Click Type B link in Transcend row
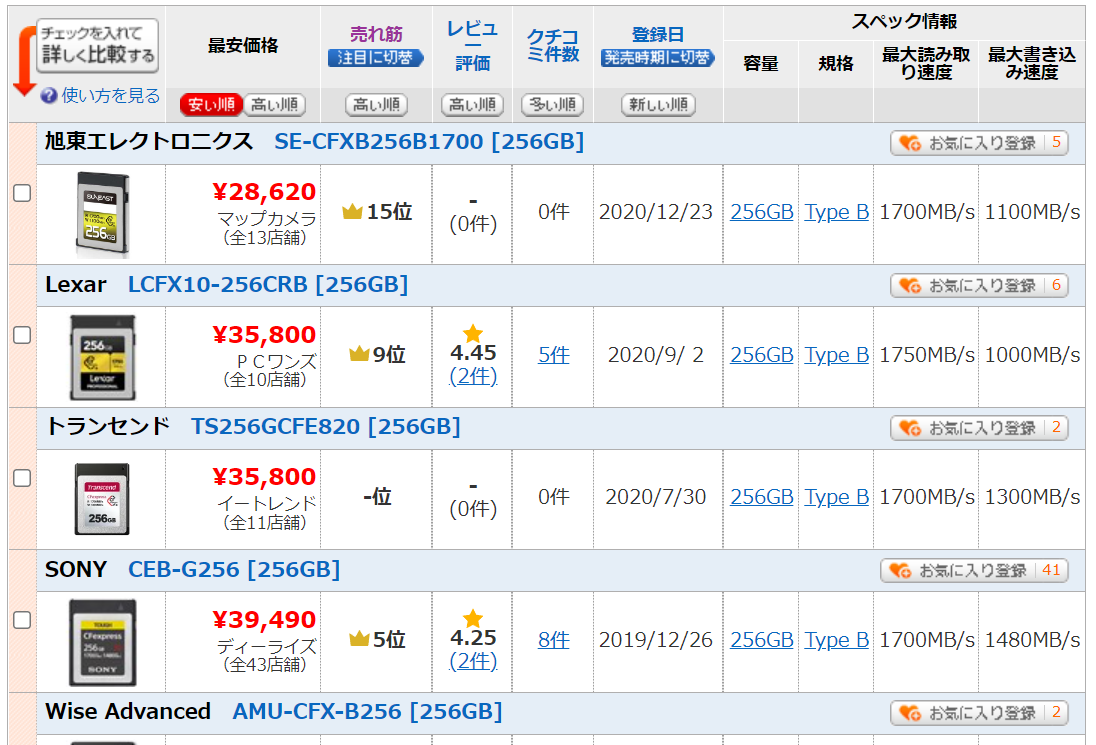Image resolution: width=1096 pixels, height=745 pixels. (837, 497)
